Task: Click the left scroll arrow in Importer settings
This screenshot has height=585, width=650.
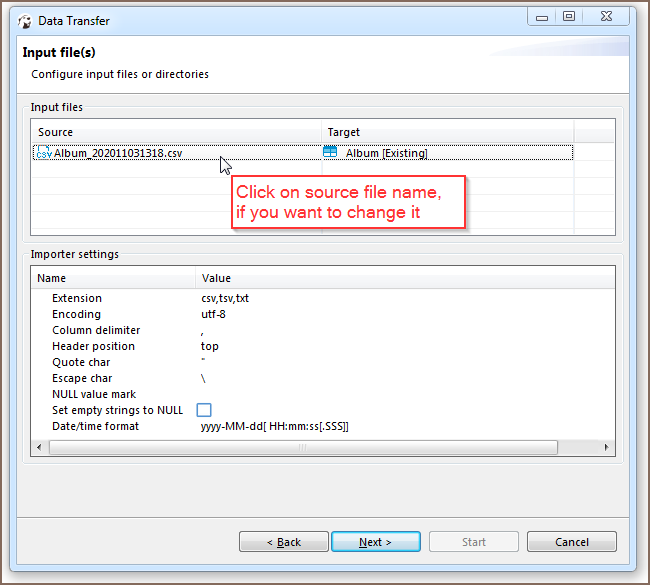Action: (x=39, y=447)
